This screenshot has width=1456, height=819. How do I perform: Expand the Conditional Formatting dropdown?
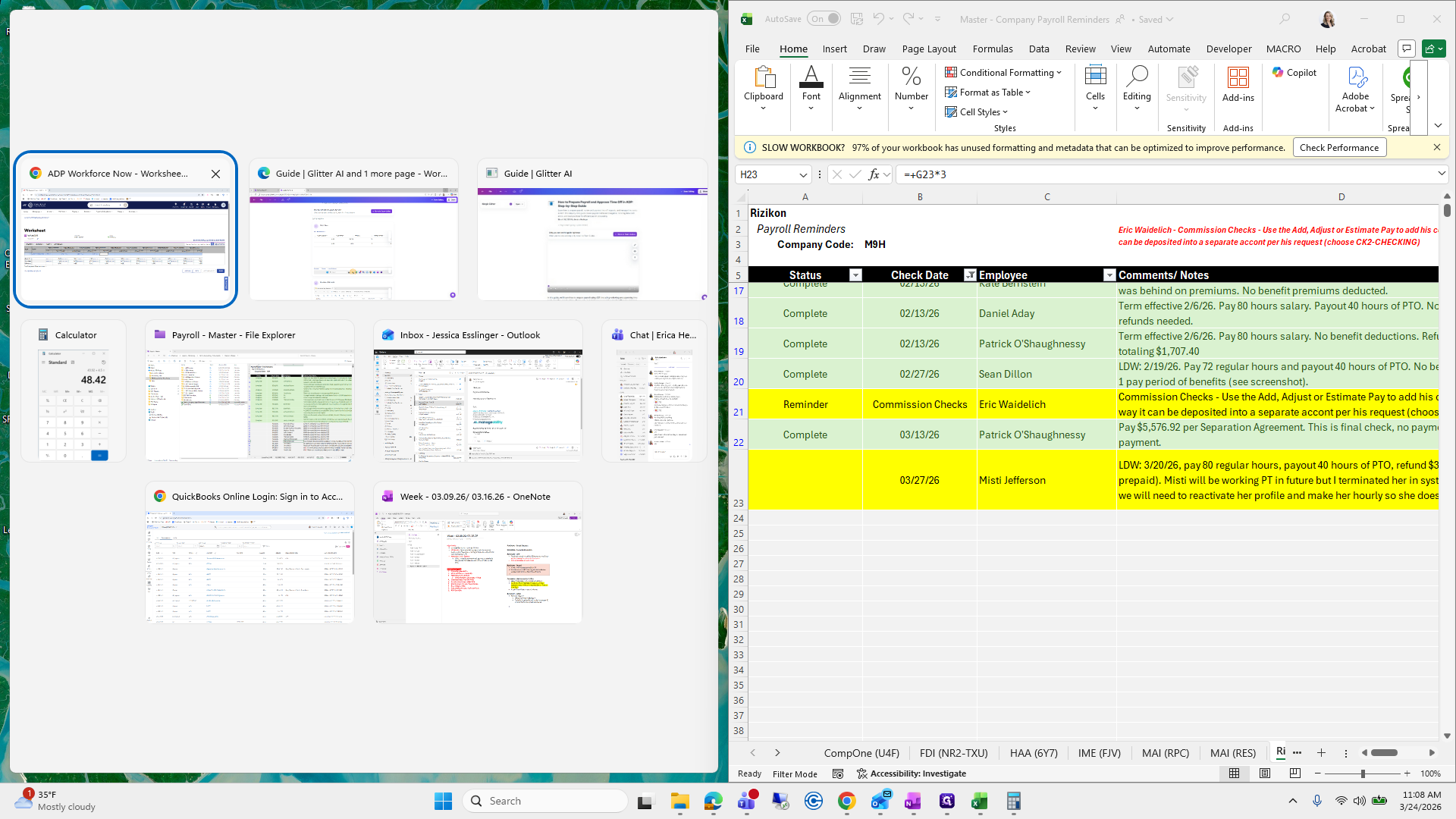click(1003, 73)
